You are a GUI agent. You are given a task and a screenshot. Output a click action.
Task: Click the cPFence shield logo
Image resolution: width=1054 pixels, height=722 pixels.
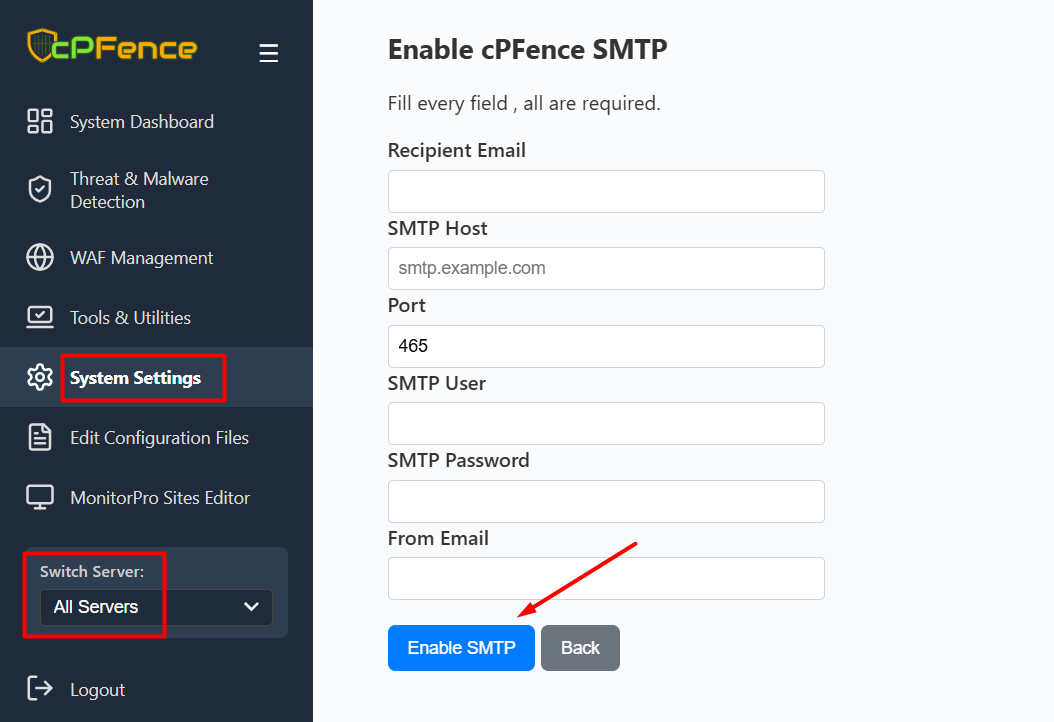pyautogui.click(x=40, y=47)
